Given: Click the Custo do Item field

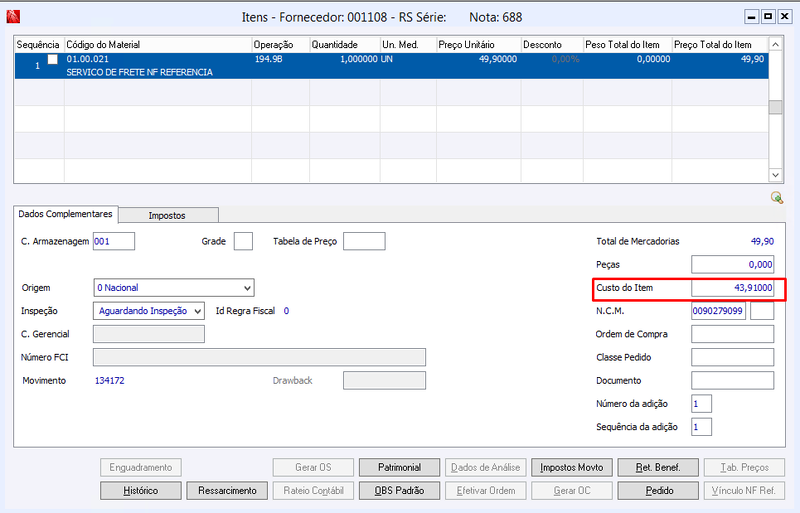Looking at the screenshot, I should point(733,288).
